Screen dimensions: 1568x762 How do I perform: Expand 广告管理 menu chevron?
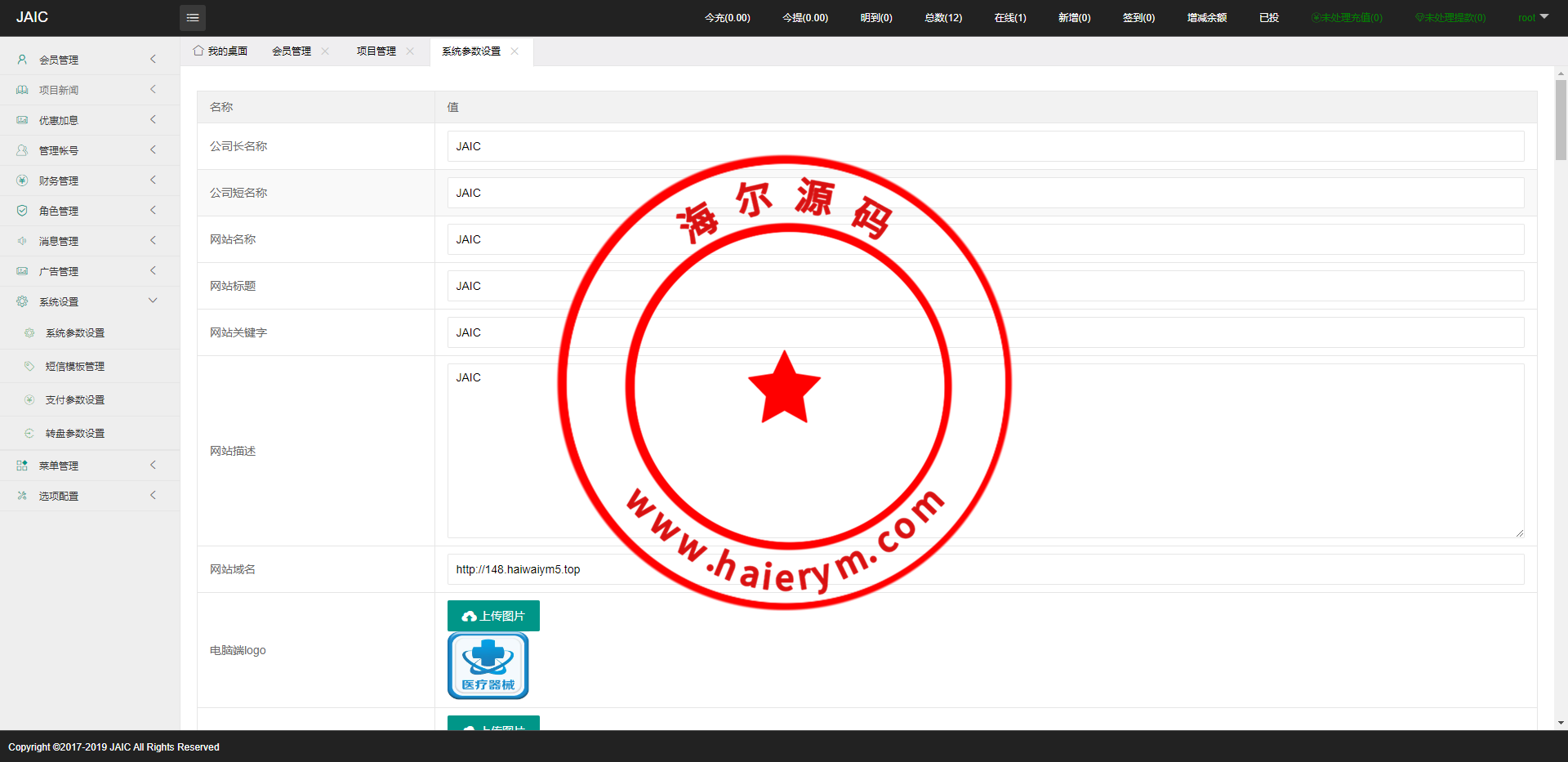click(153, 270)
